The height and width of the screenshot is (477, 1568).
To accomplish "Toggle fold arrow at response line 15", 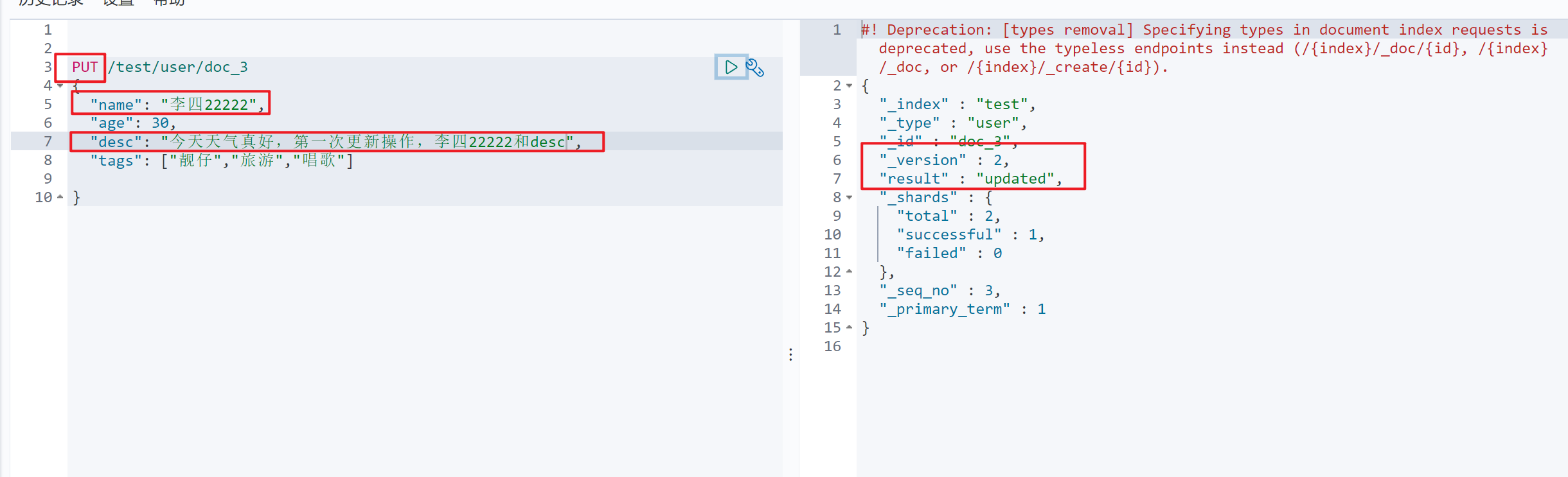I will coord(849,327).
